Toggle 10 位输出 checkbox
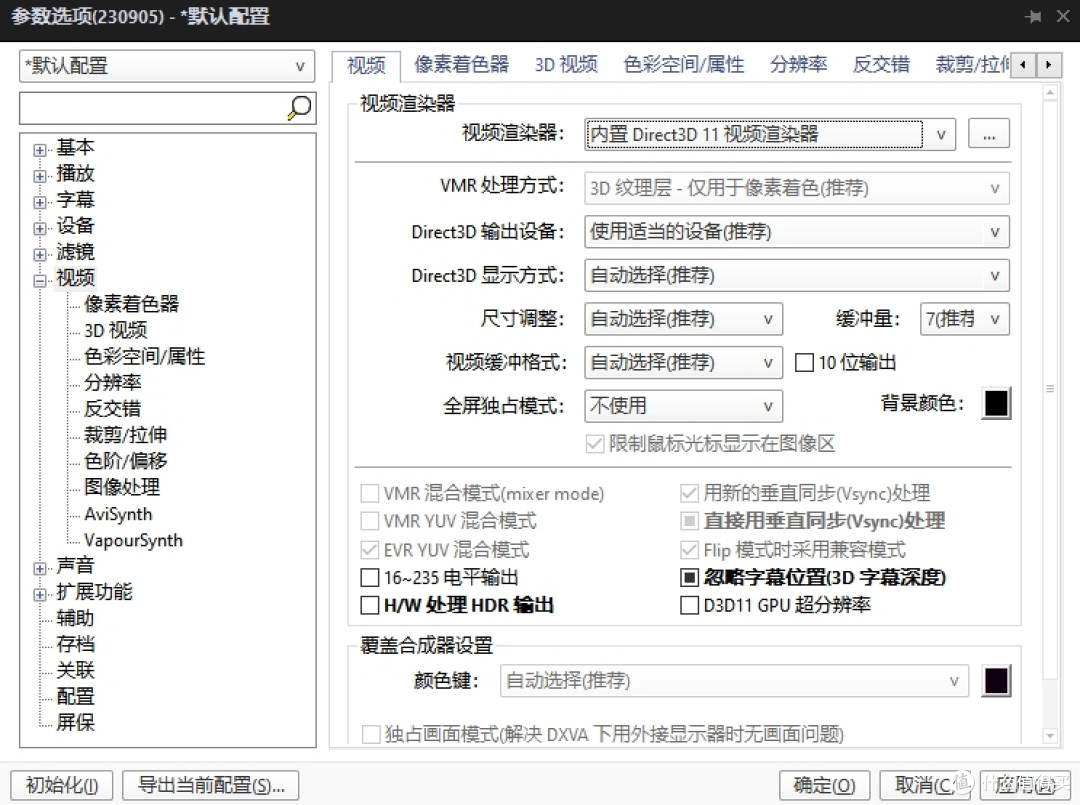 804,362
